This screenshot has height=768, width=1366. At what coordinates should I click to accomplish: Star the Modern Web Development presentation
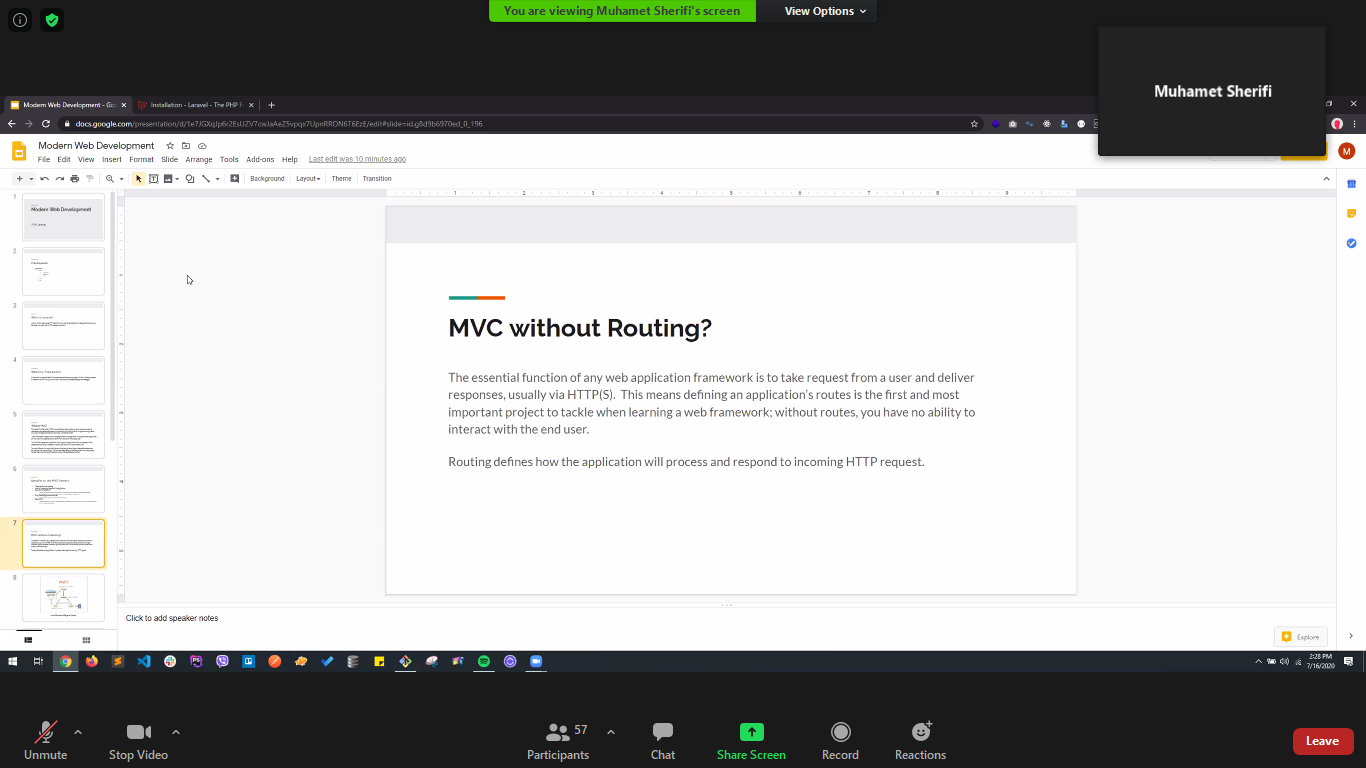170,146
